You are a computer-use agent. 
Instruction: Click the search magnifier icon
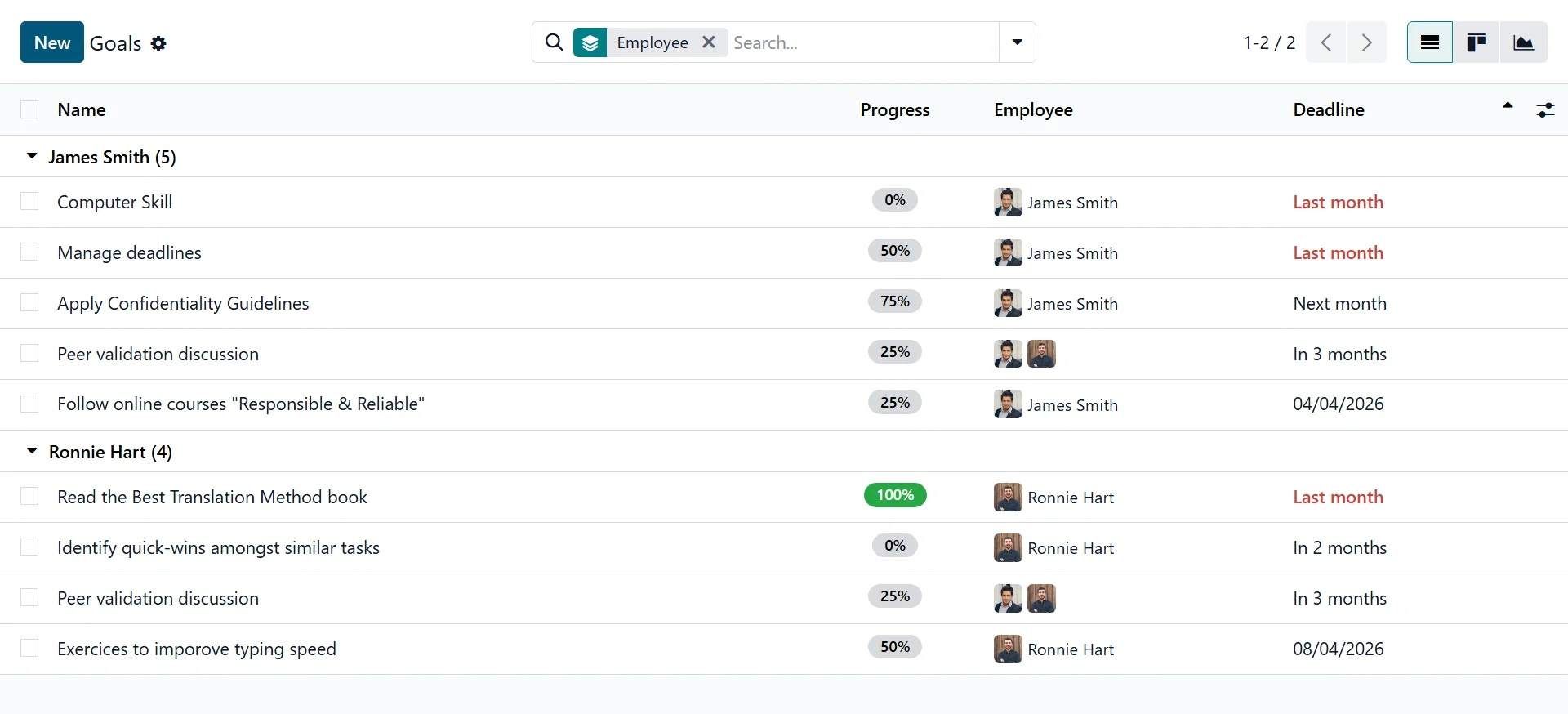pos(554,42)
